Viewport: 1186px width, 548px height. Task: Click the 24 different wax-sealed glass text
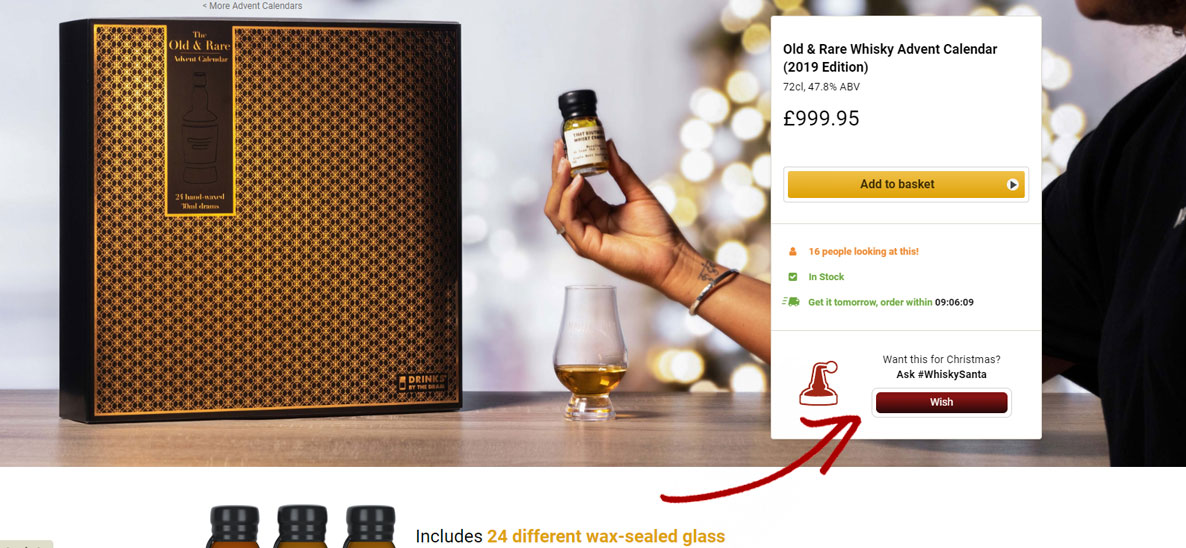(606, 537)
